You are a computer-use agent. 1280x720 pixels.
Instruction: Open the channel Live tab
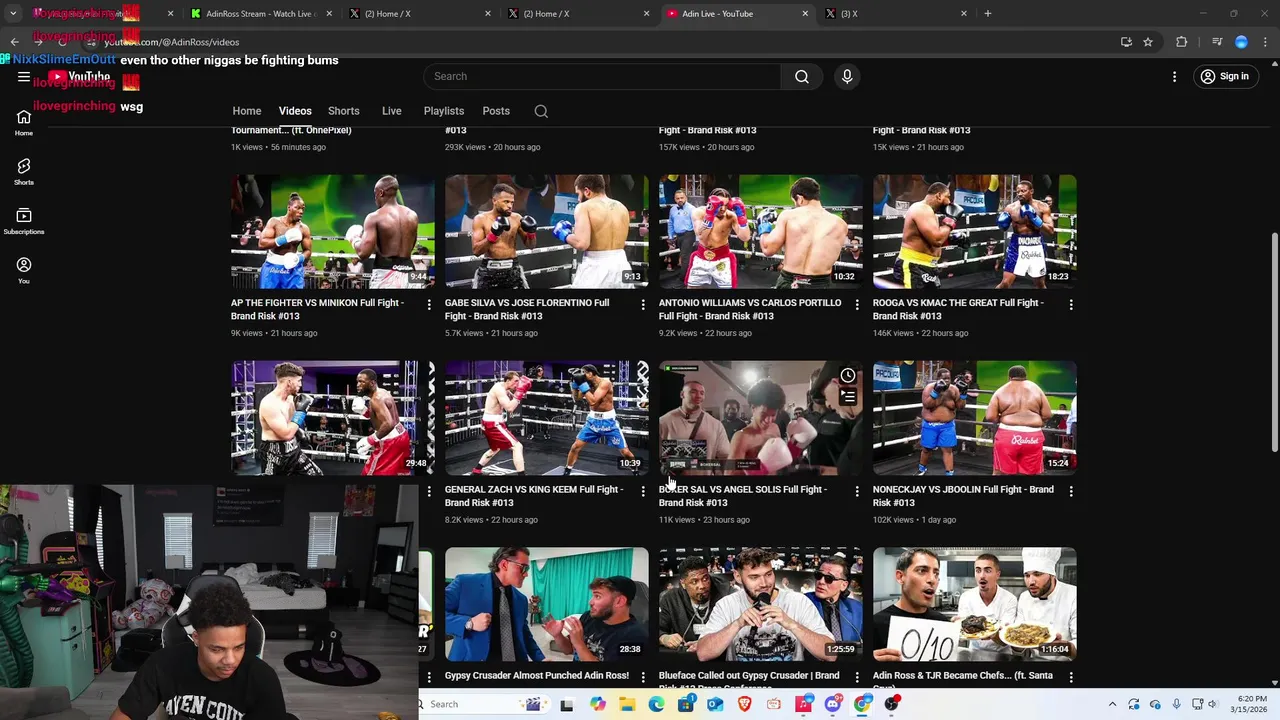click(x=391, y=111)
